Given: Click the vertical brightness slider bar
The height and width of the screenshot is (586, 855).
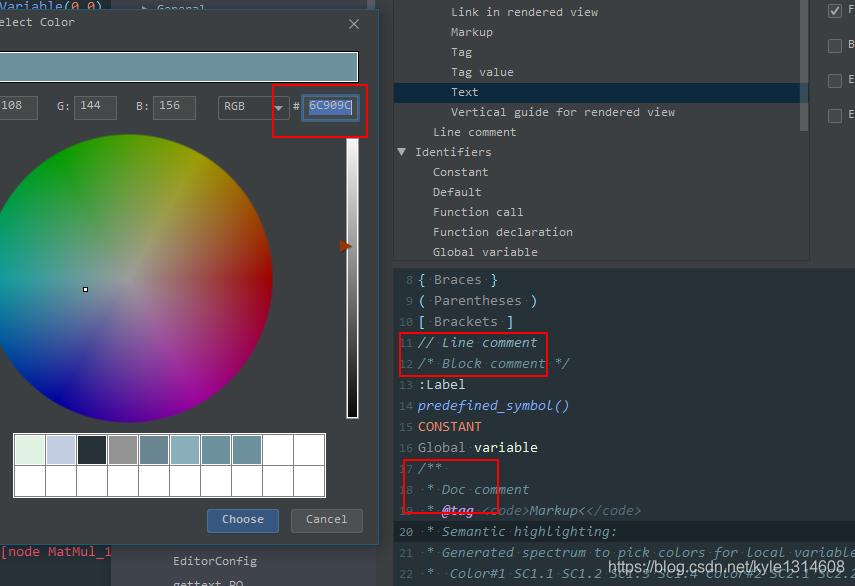Looking at the screenshot, I should (x=353, y=278).
